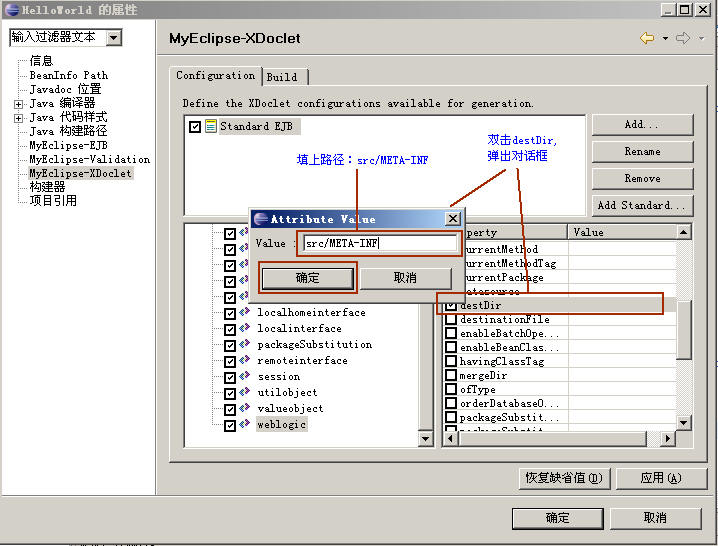Click the forward navigation arrow icon

click(x=683, y=38)
